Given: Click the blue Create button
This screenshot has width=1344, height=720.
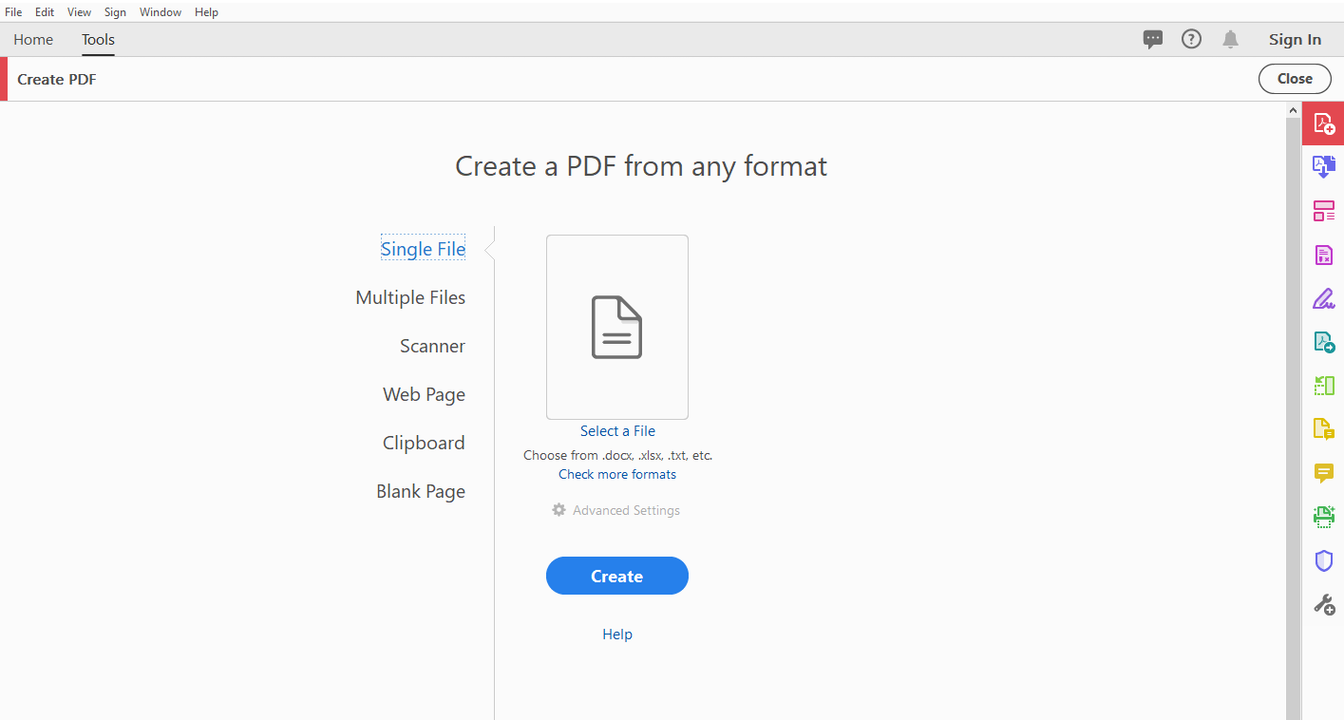Looking at the screenshot, I should pyautogui.click(x=617, y=576).
